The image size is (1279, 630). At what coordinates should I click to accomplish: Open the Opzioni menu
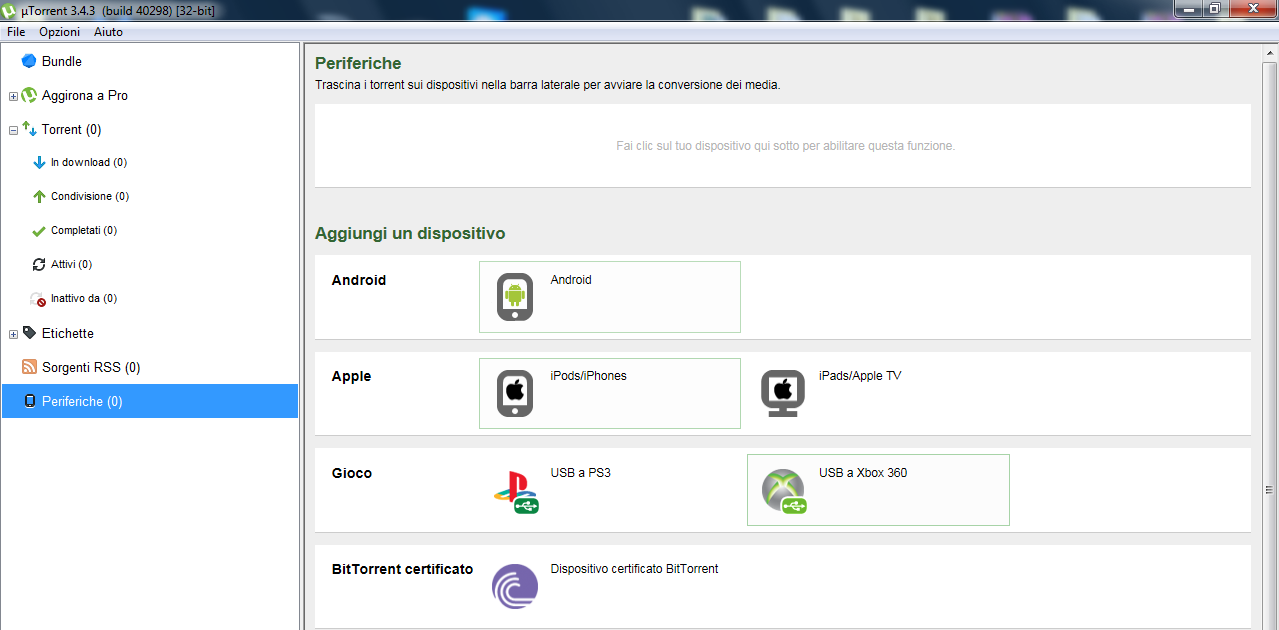(x=60, y=32)
